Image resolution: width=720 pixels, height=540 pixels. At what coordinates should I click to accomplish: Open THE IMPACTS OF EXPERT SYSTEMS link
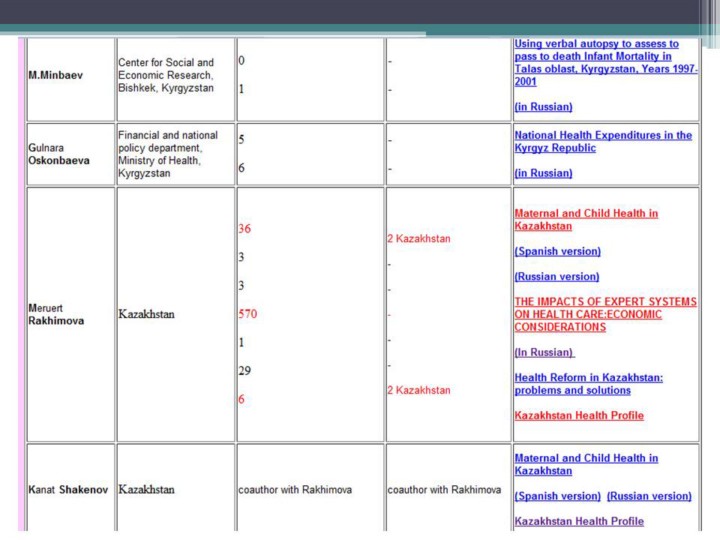[x=604, y=314]
